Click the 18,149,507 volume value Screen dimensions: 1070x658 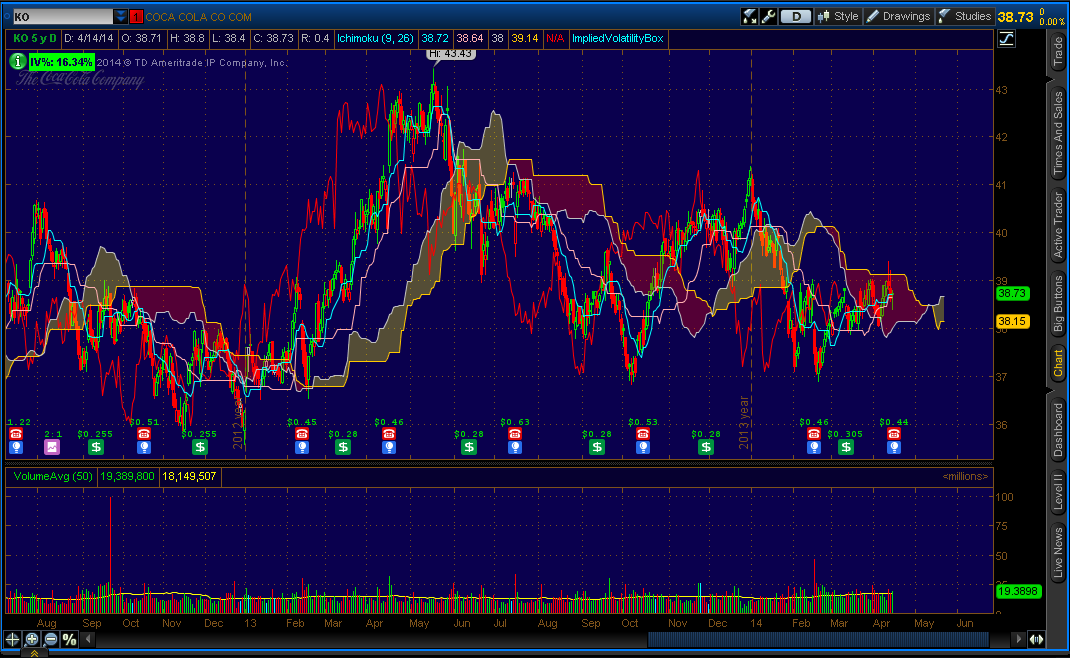pos(189,476)
